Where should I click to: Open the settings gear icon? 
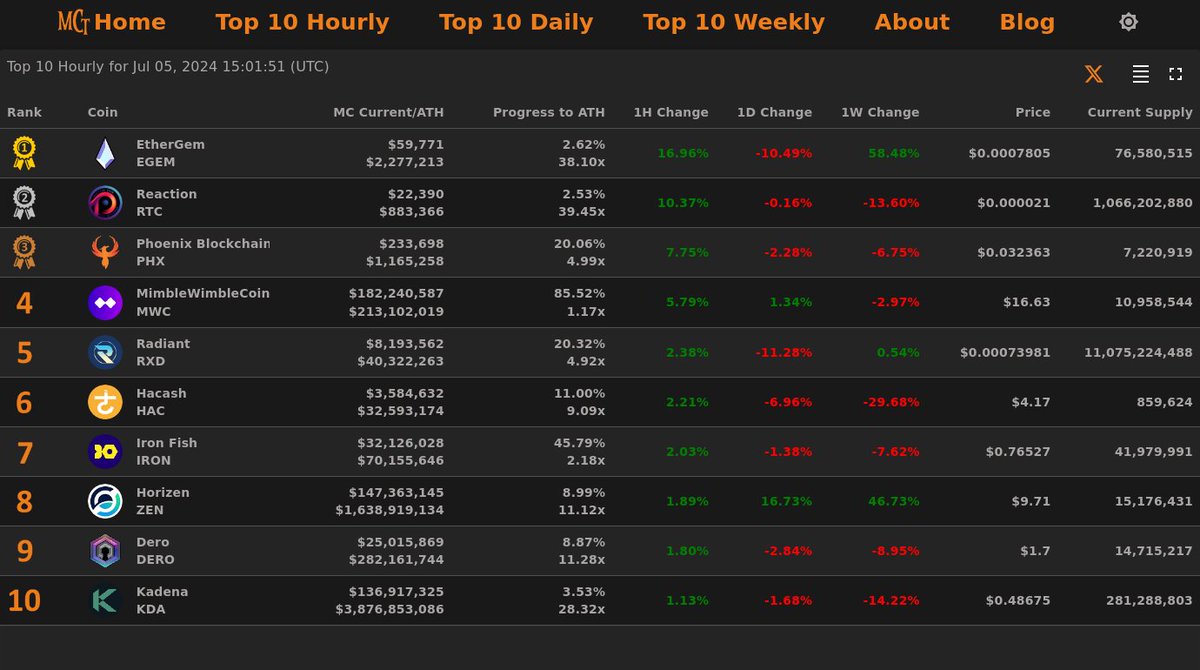[1128, 22]
